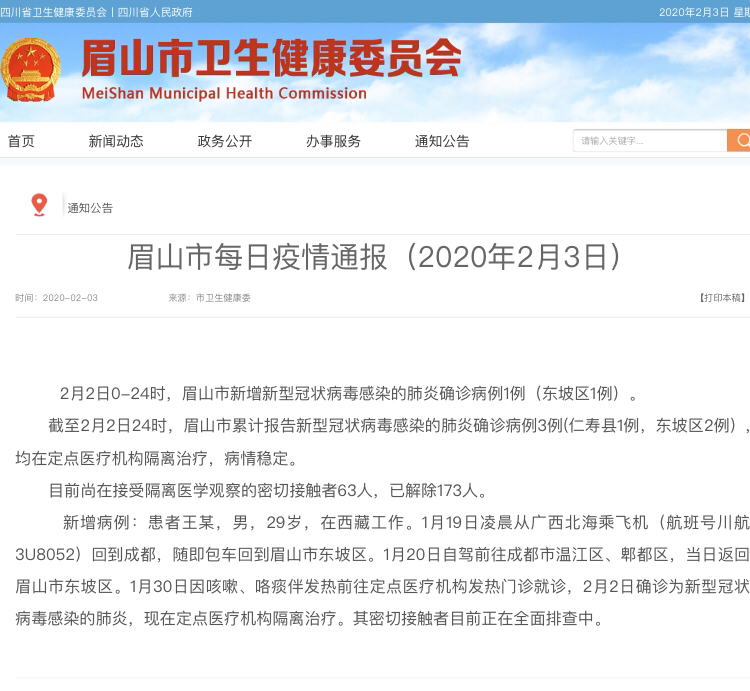
Task: Open 政务公开 navigation item
Action: click(224, 141)
